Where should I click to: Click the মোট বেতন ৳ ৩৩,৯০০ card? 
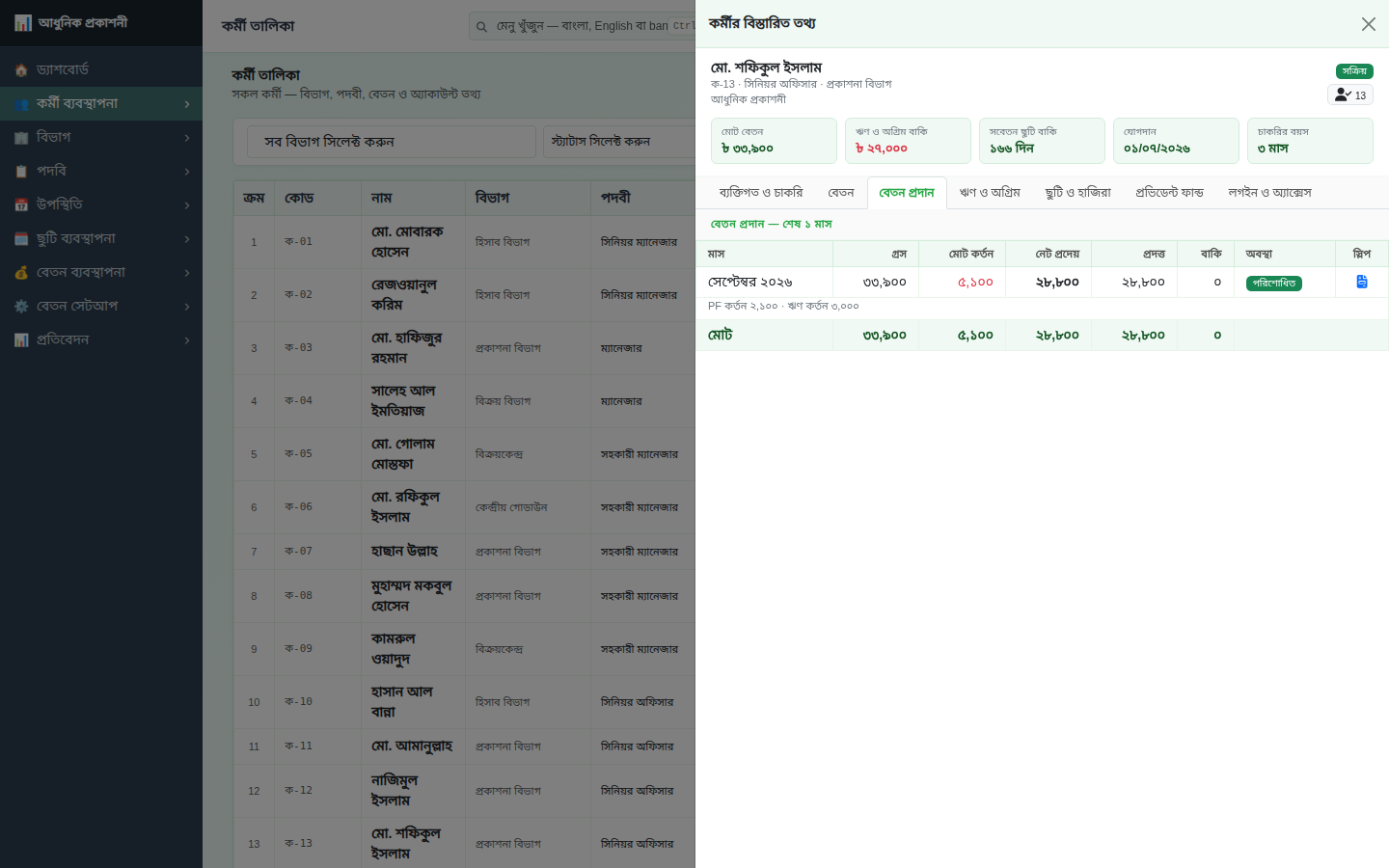coord(774,141)
